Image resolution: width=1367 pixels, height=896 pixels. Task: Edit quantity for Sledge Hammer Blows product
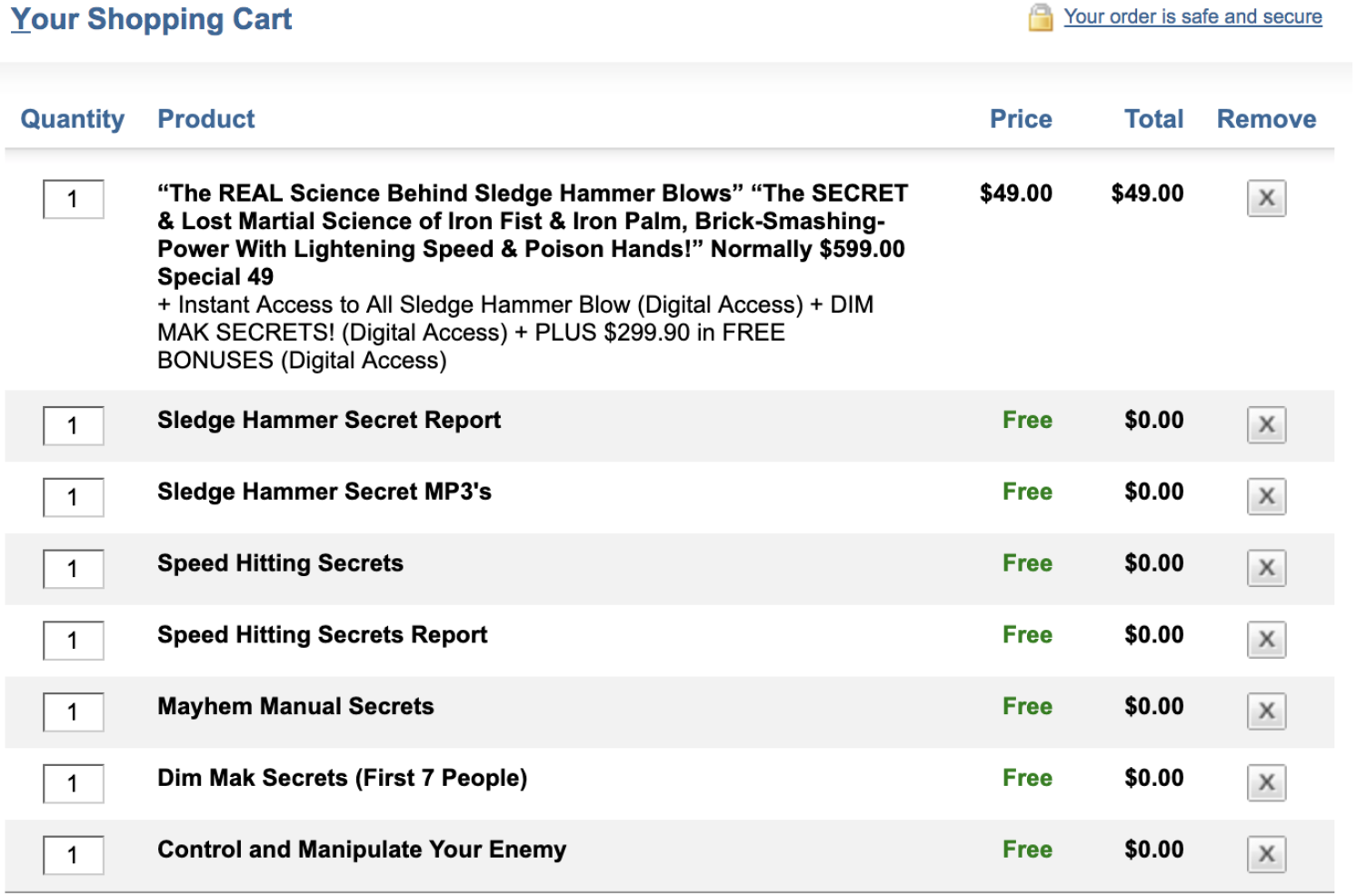click(x=74, y=199)
